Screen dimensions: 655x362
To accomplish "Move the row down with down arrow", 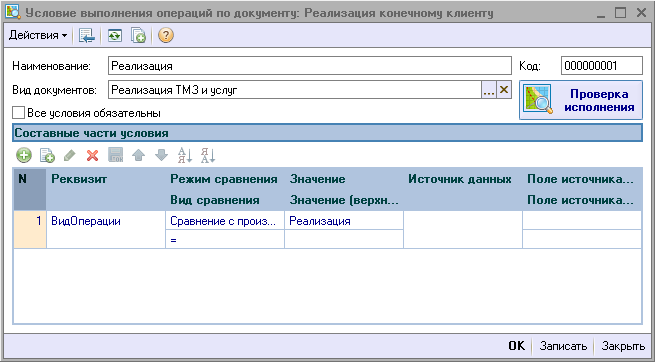I will pyautogui.click(x=161, y=156).
